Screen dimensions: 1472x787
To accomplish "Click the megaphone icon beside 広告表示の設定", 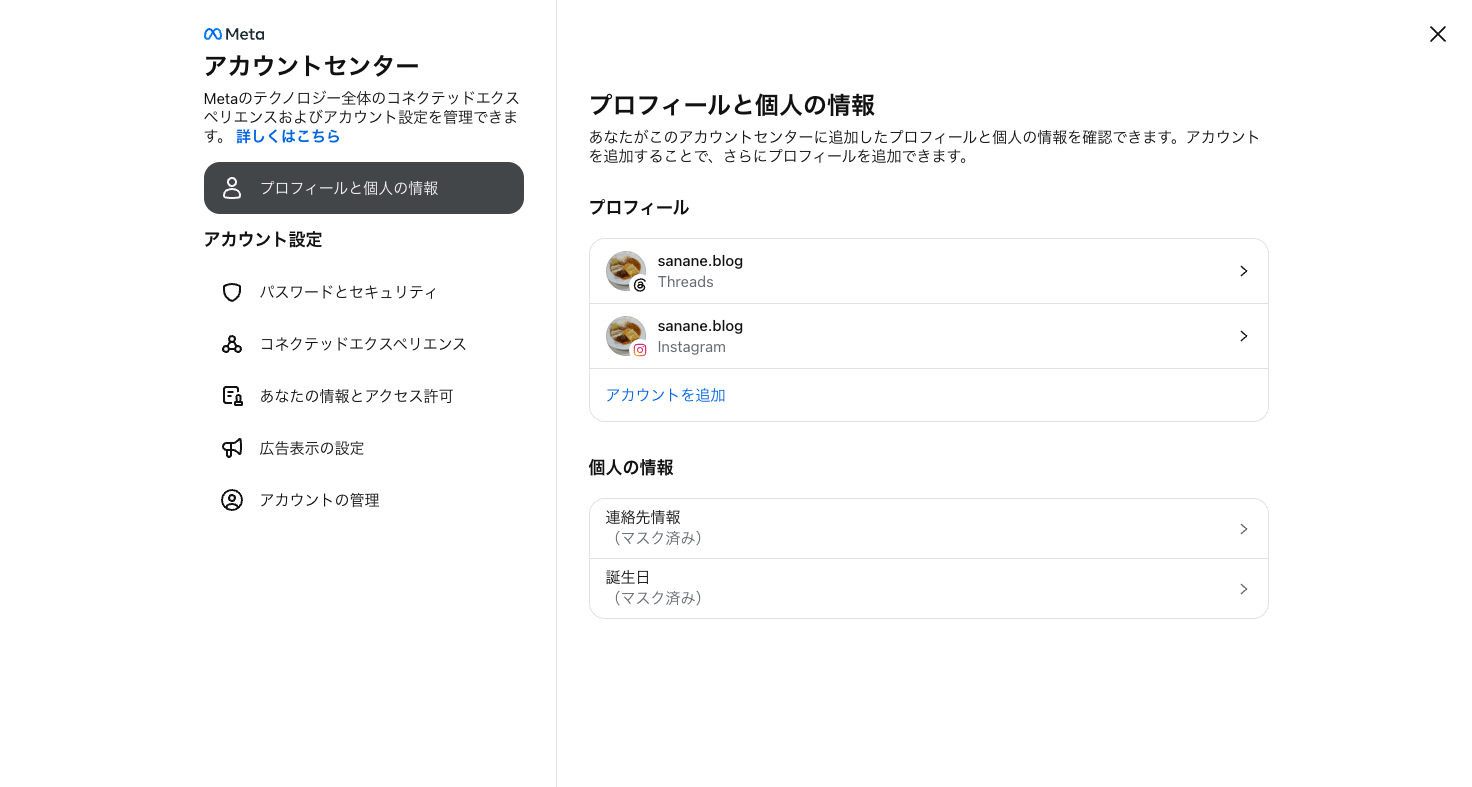I will (x=232, y=448).
